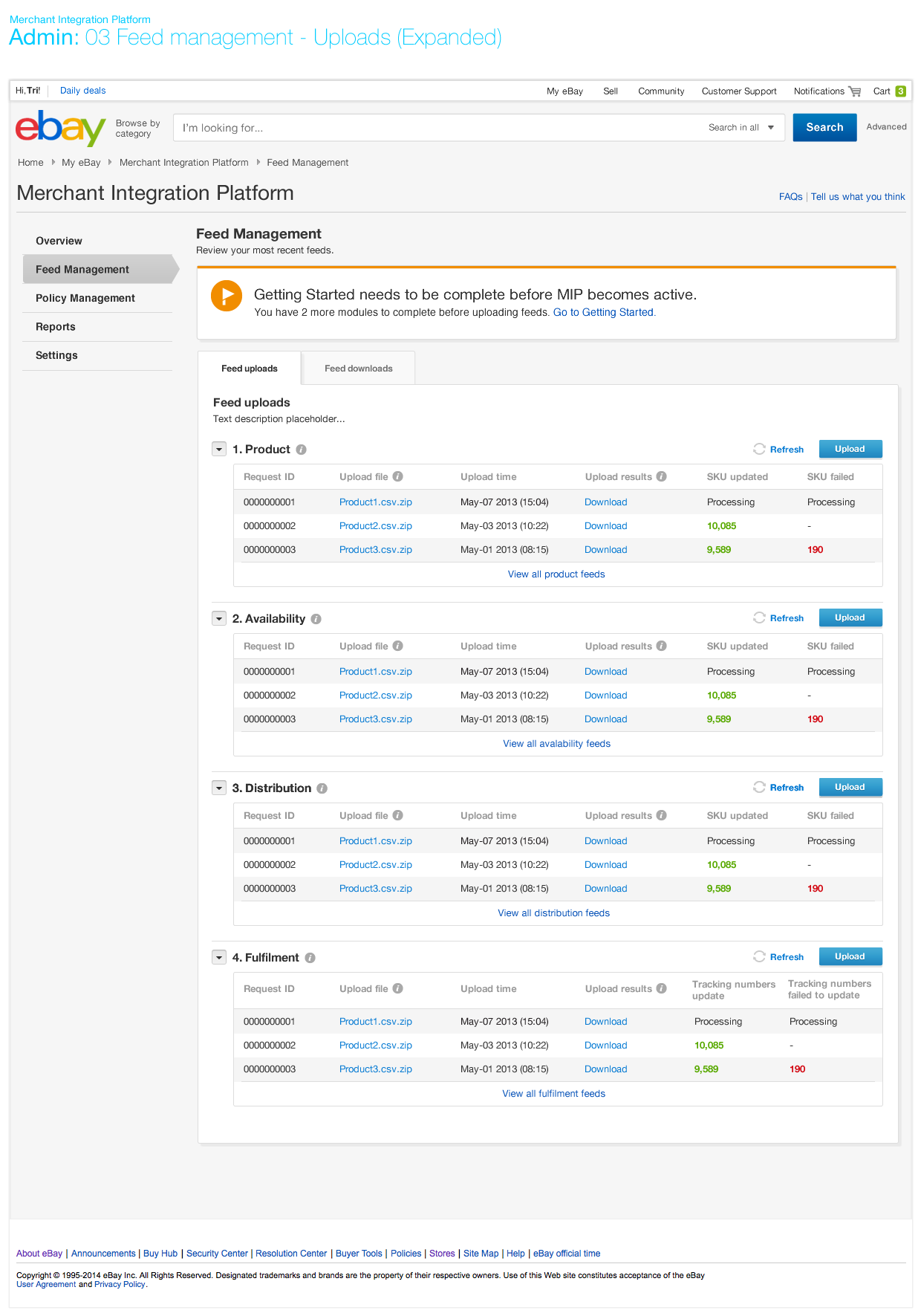Open Notifications in the top navigation
921x1316 pixels.
(819, 91)
